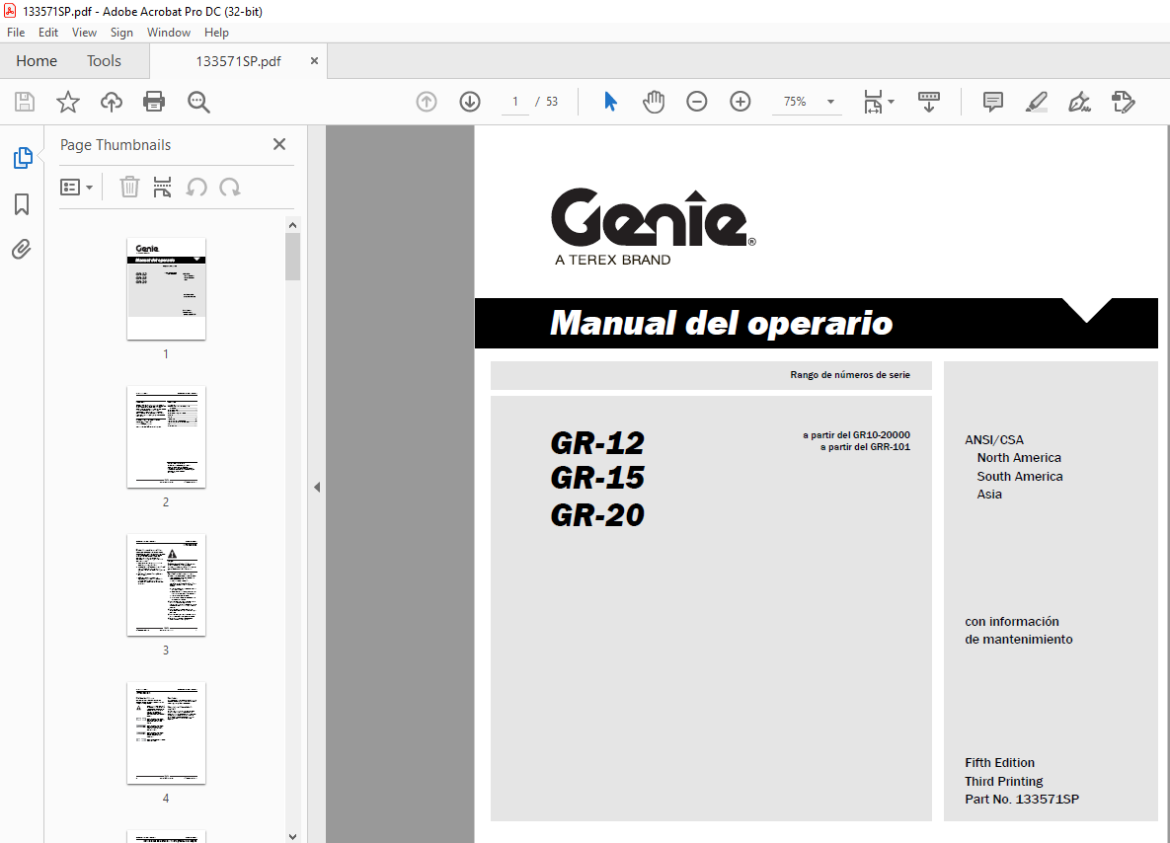The width and height of the screenshot is (1170, 843).
Task: Open the fit page scrolling options icon
Action: [878, 101]
